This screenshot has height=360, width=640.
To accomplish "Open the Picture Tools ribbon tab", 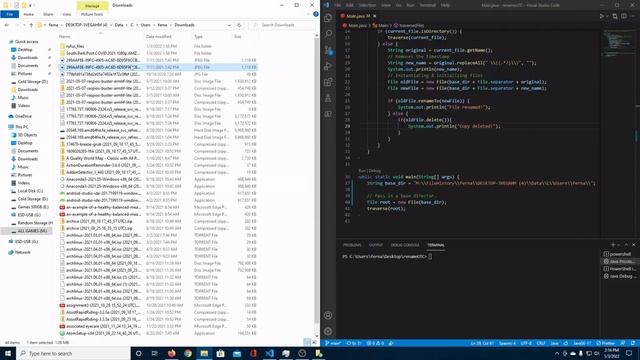I will (92, 14).
